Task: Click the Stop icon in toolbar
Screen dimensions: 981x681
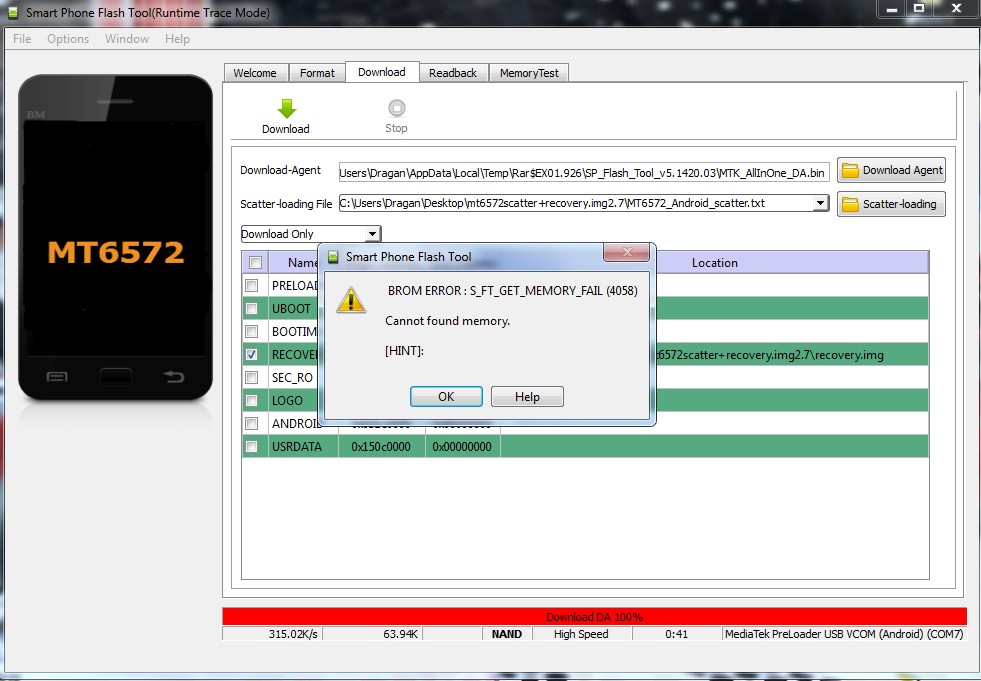Action: click(x=397, y=108)
